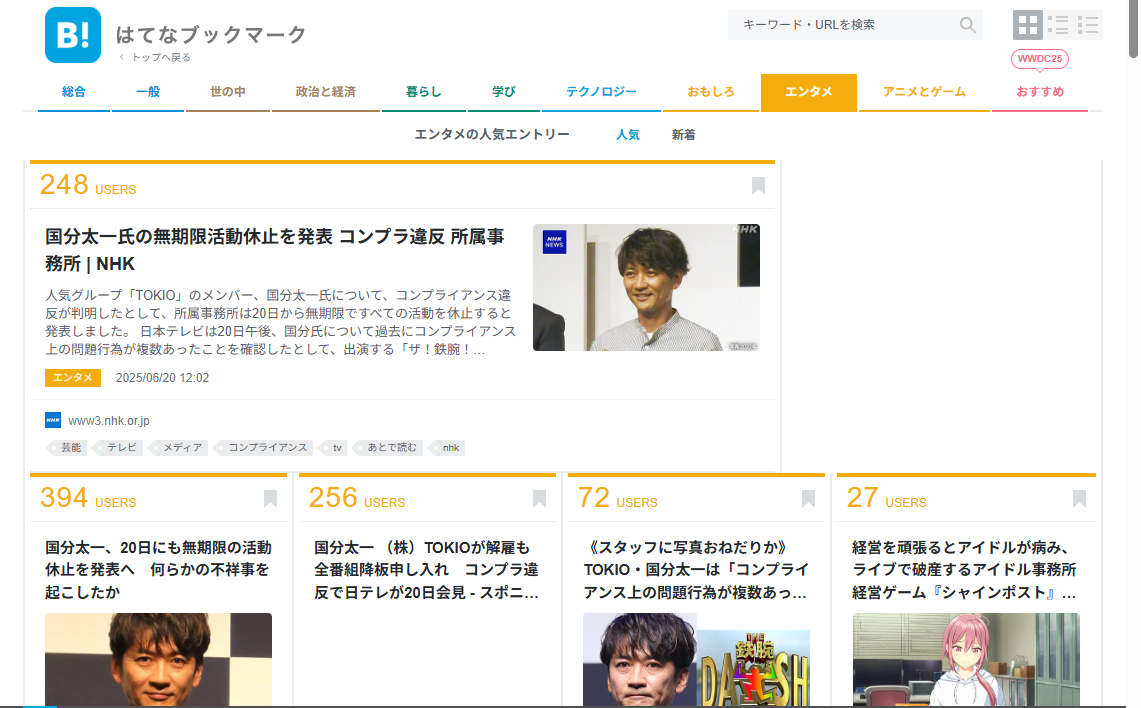Bookmark the 256 users entry
The width and height of the screenshot is (1141, 708).
(539, 499)
